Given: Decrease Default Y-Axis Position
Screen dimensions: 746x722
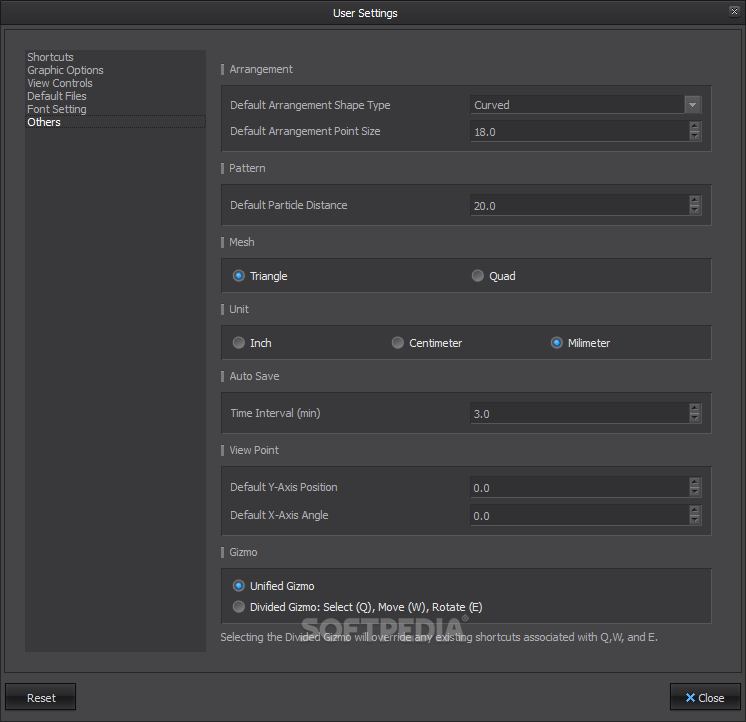Looking at the screenshot, I should pyautogui.click(x=695, y=492).
